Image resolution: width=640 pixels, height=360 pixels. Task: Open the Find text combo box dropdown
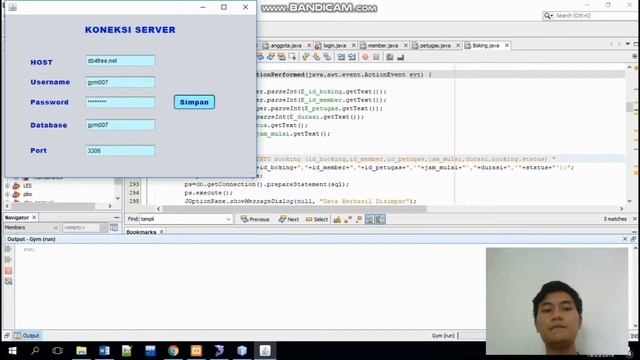[229, 219]
